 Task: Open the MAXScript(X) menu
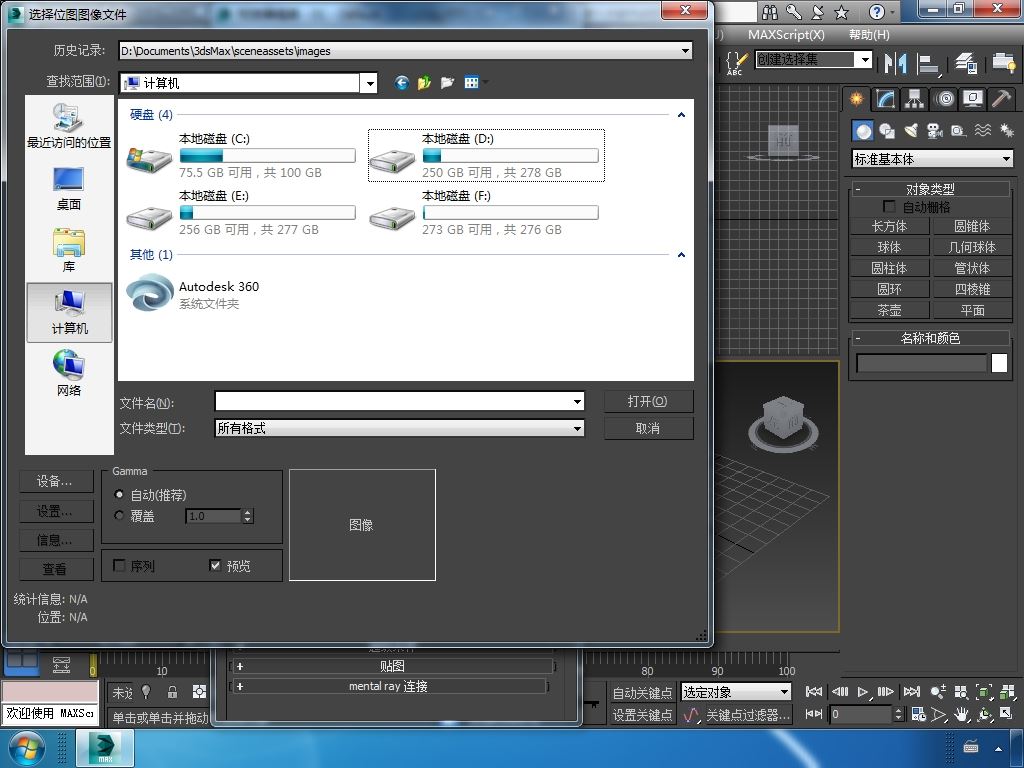pos(786,35)
